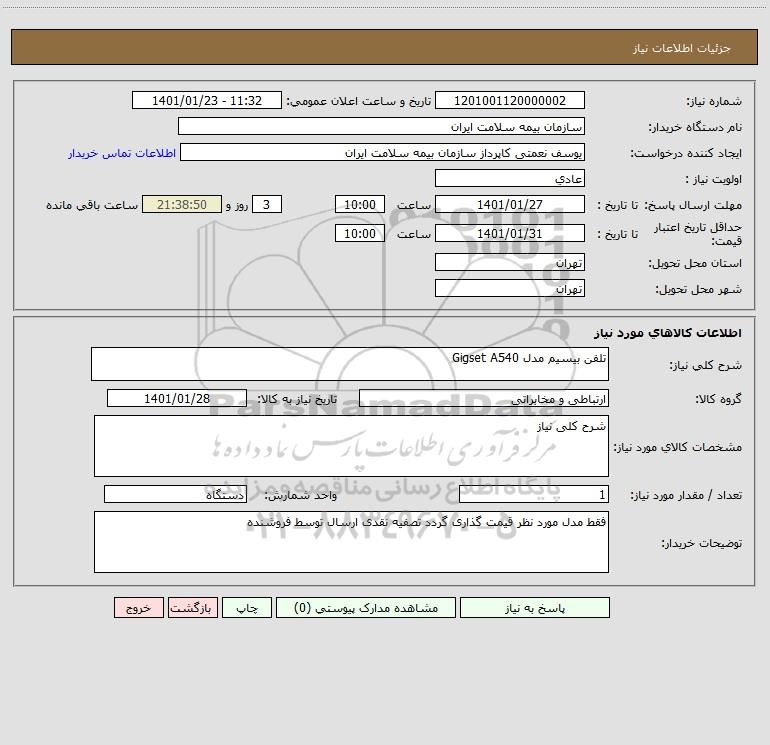The height and width of the screenshot is (745, 770).
Task: Click buyer notes text area
Action: click(351, 542)
